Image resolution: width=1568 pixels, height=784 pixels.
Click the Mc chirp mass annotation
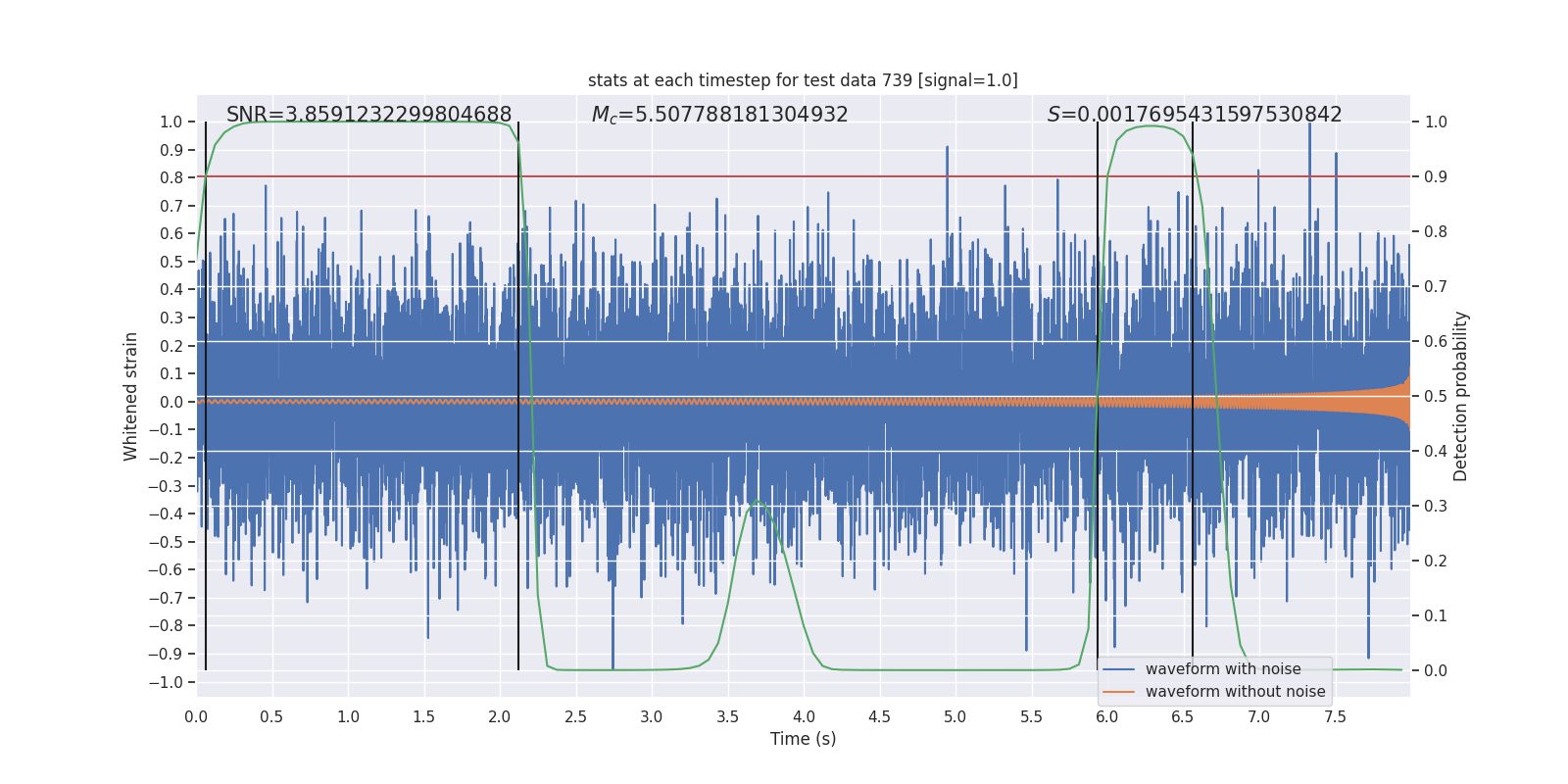click(x=719, y=115)
